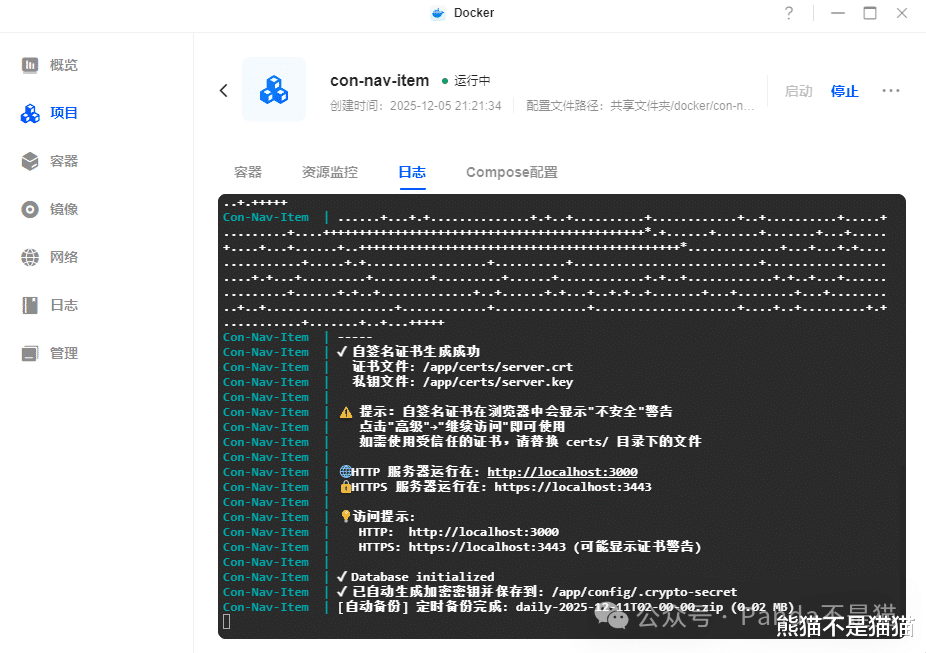The image size is (926, 653).
Task: Click the warning triangle icon in log
Action: (346, 412)
